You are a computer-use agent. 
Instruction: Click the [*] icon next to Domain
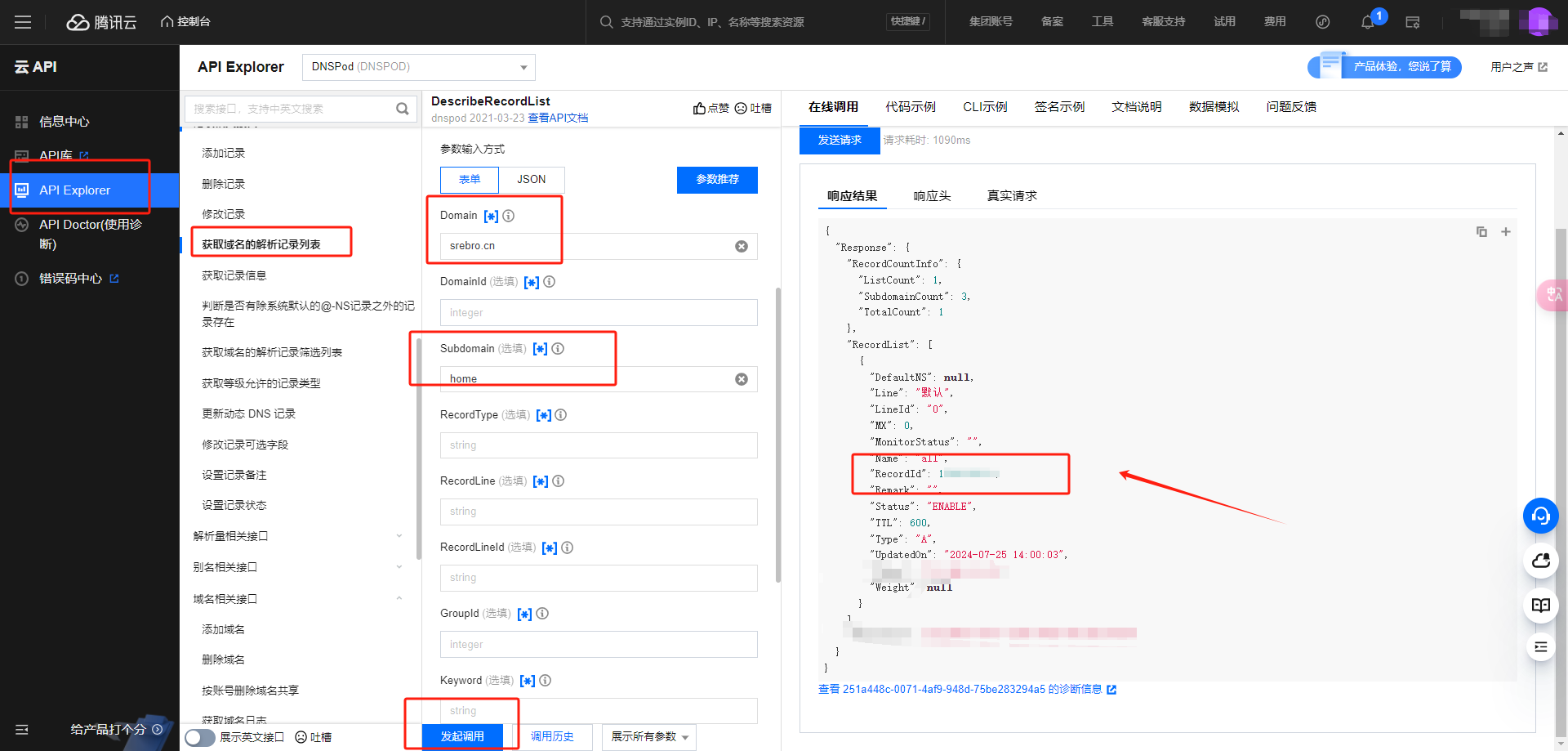(491, 216)
